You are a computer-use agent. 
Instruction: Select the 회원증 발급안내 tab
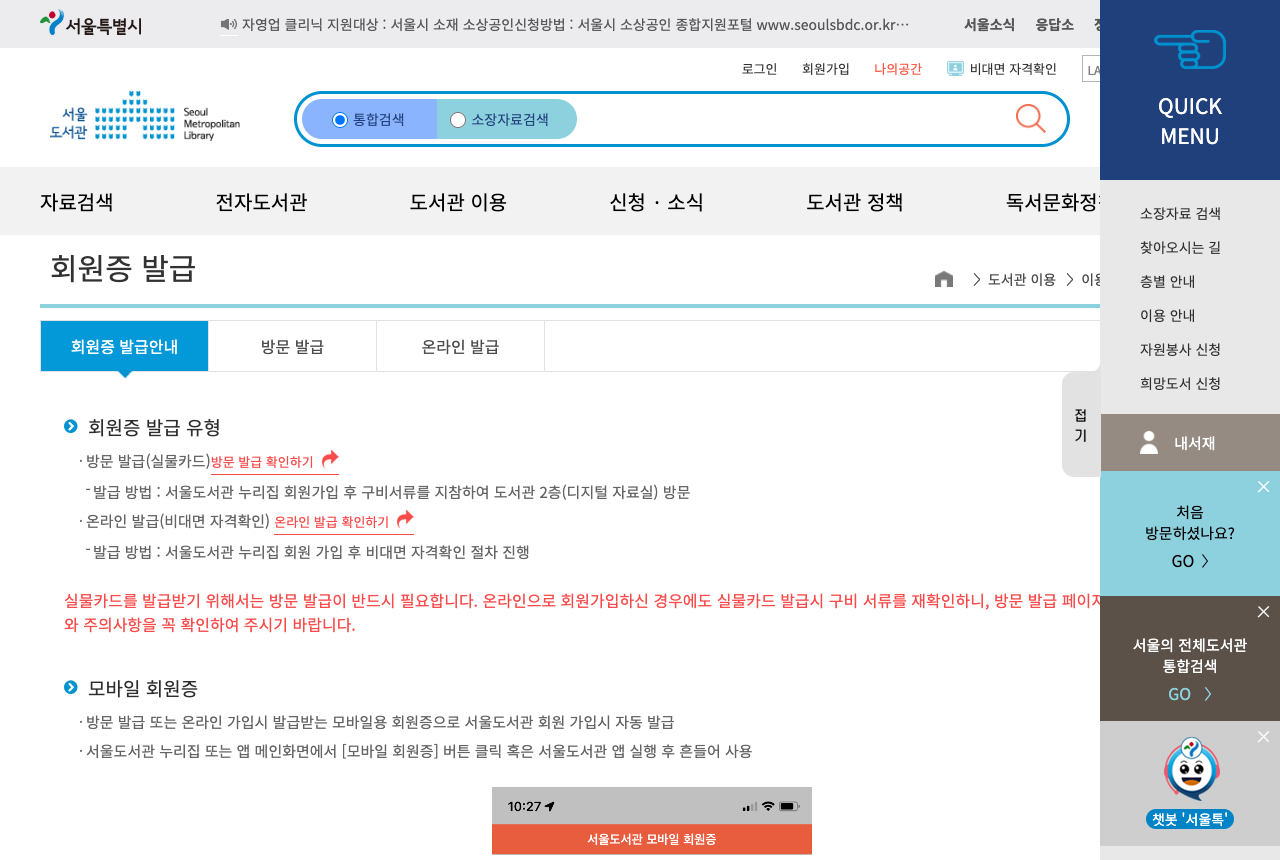(125, 346)
